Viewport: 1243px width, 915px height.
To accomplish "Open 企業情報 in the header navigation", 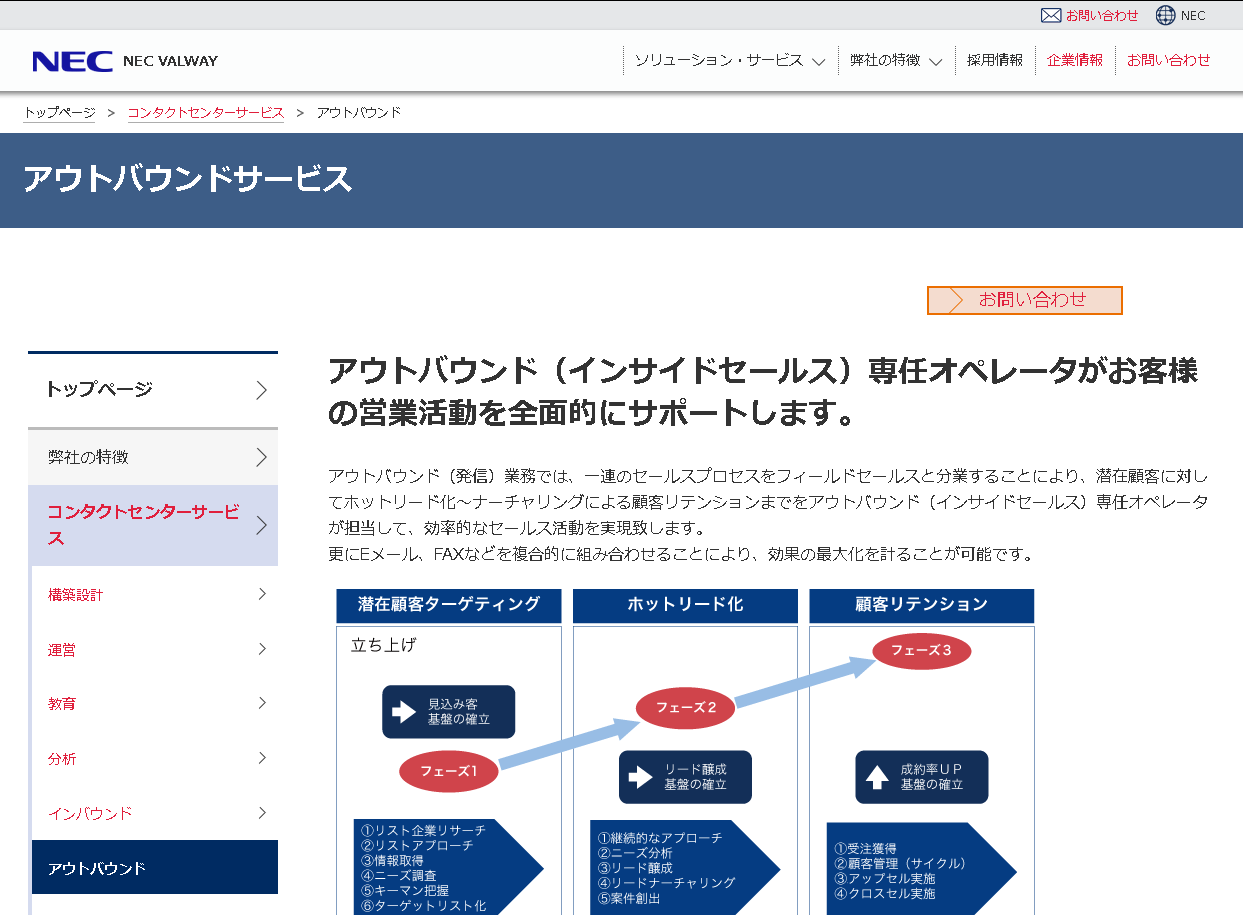I will [1075, 60].
